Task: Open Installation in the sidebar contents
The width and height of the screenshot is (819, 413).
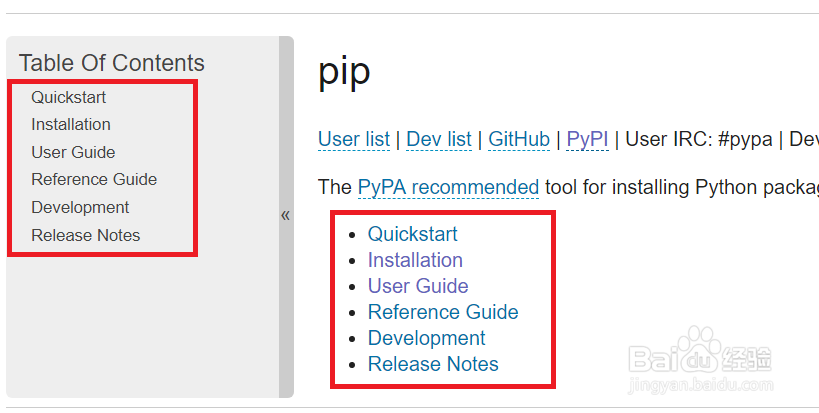Action: tap(70, 124)
